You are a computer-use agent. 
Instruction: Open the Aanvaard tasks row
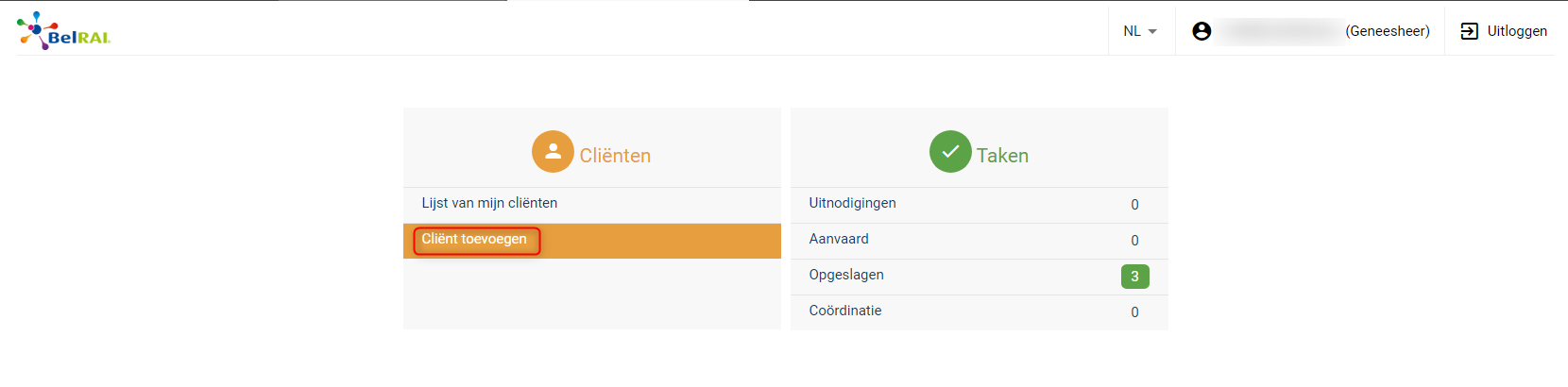pos(980,241)
